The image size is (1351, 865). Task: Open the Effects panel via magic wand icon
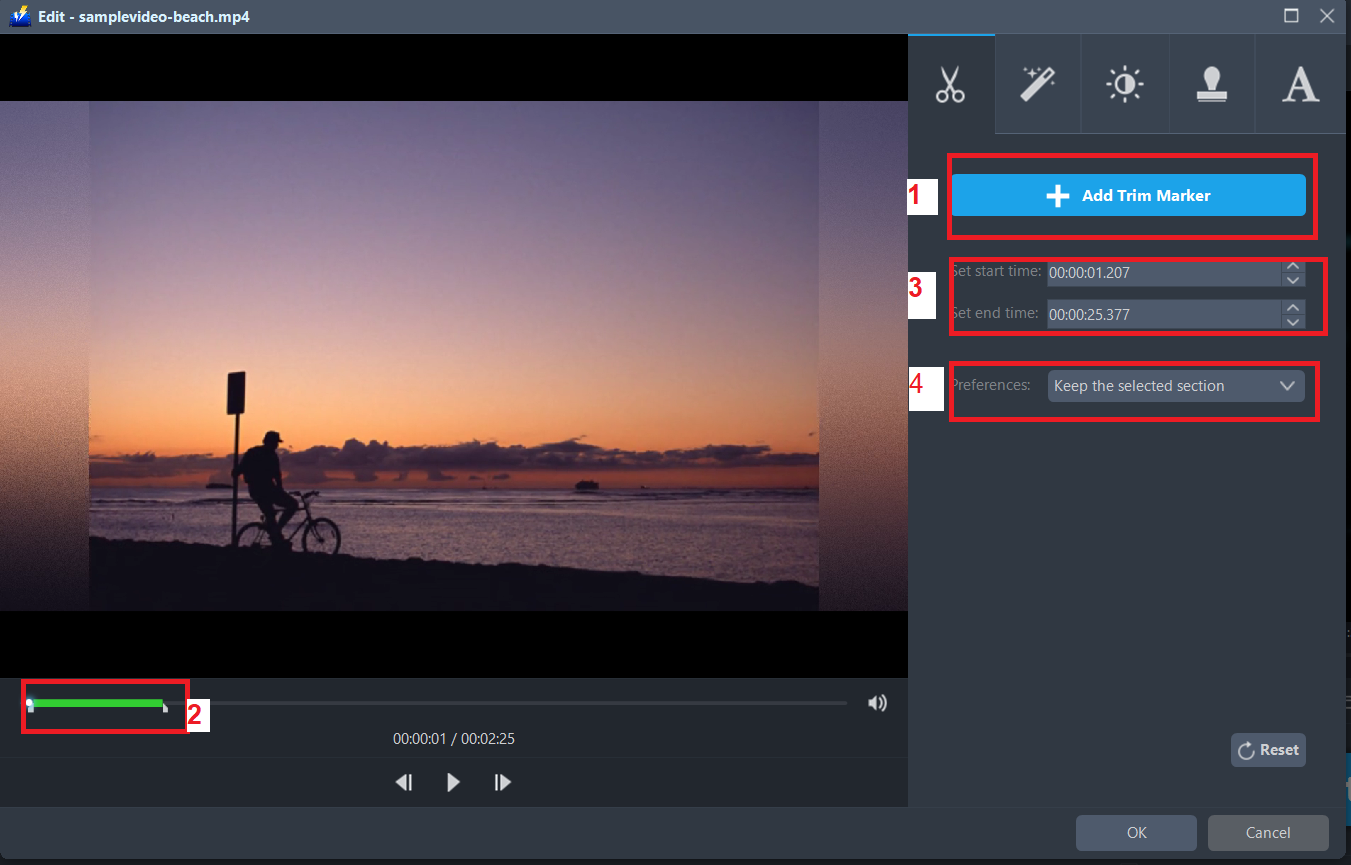(1037, 84)
